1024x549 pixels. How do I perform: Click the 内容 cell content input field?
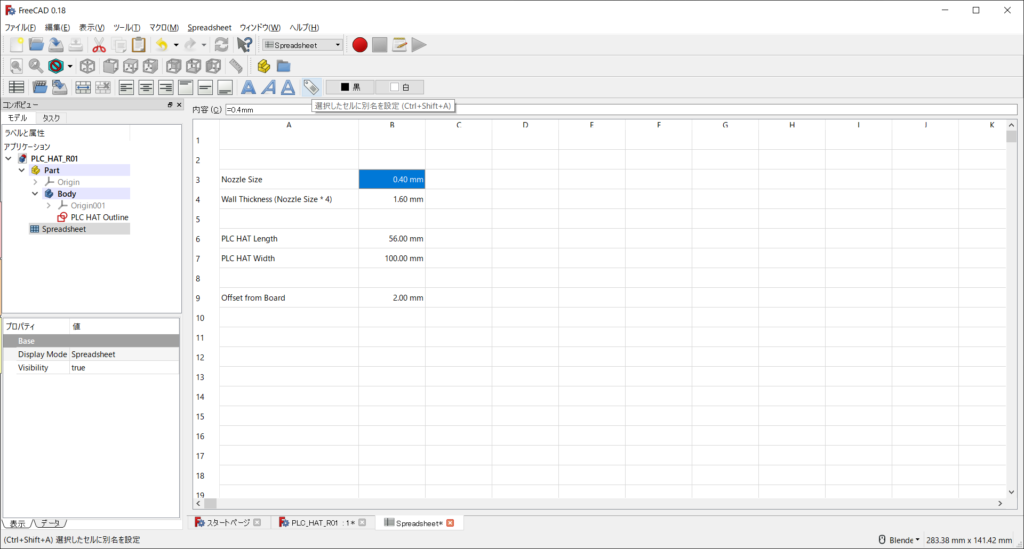point(620,109)
